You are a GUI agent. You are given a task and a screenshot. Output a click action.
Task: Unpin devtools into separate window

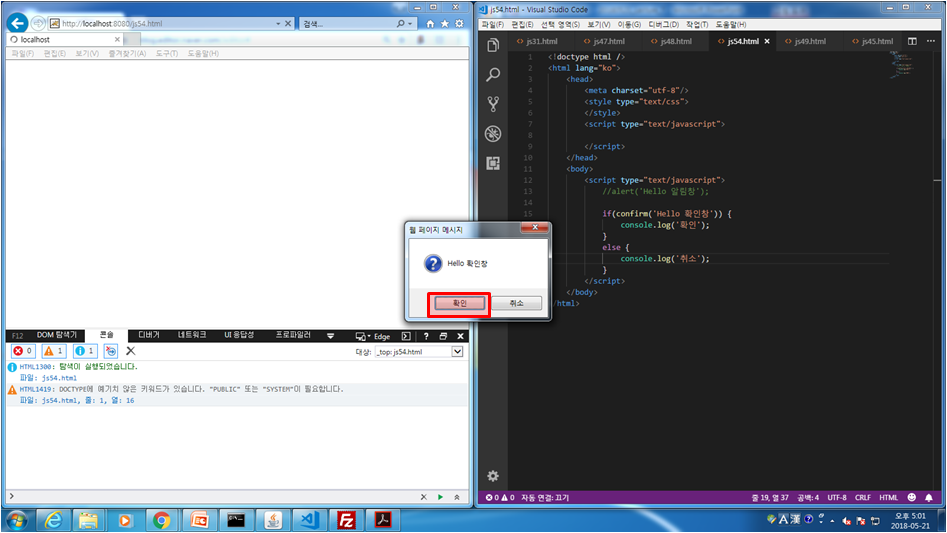pyautogui.click(x=443, y=336)
